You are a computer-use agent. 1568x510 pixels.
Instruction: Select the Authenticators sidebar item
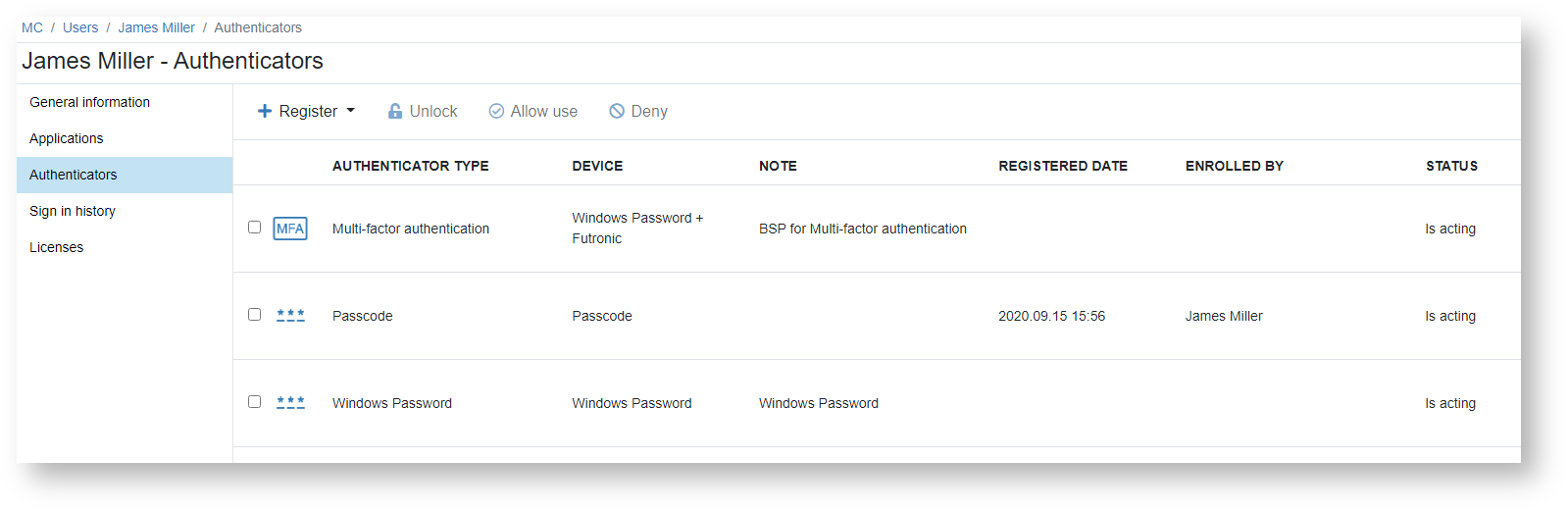coord(73,175)
